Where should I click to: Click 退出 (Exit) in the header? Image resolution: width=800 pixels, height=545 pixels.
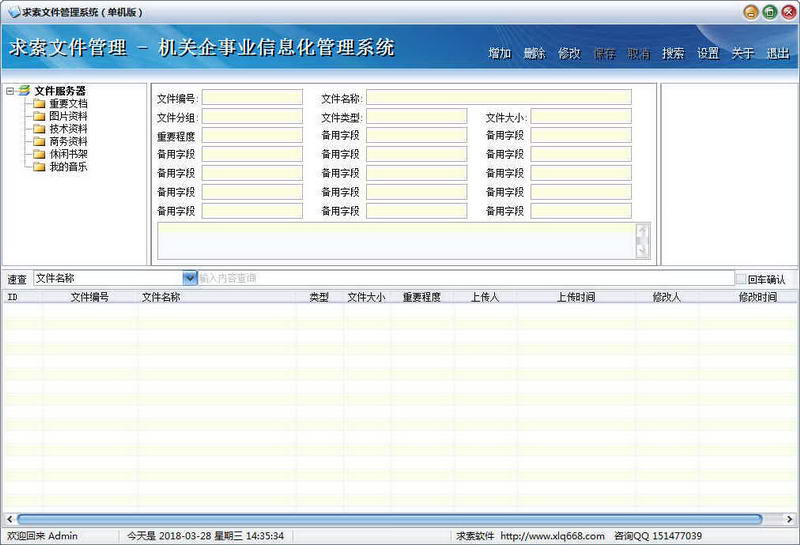tap(778, 53)
